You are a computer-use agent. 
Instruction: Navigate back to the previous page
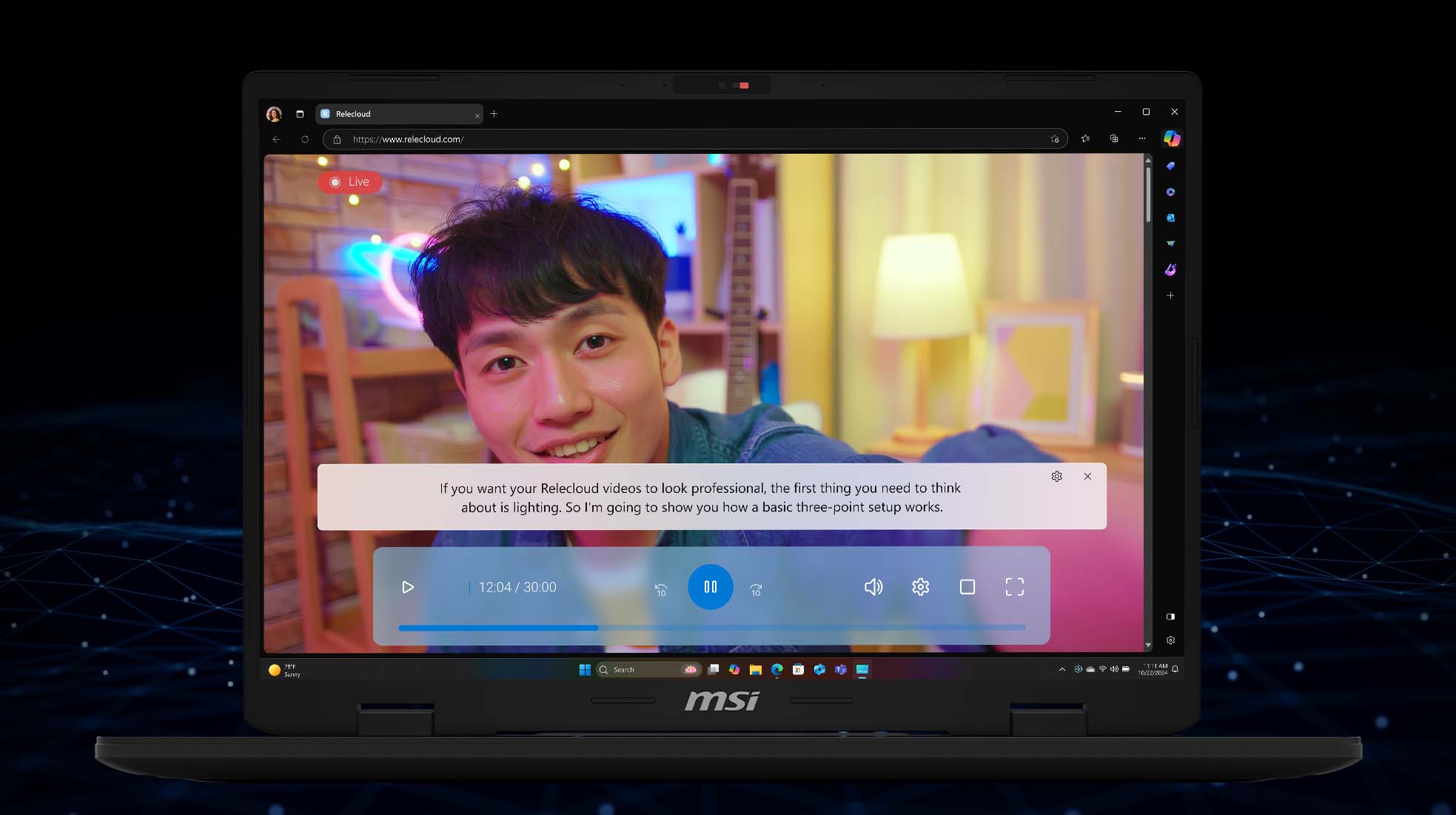(276, 138)
